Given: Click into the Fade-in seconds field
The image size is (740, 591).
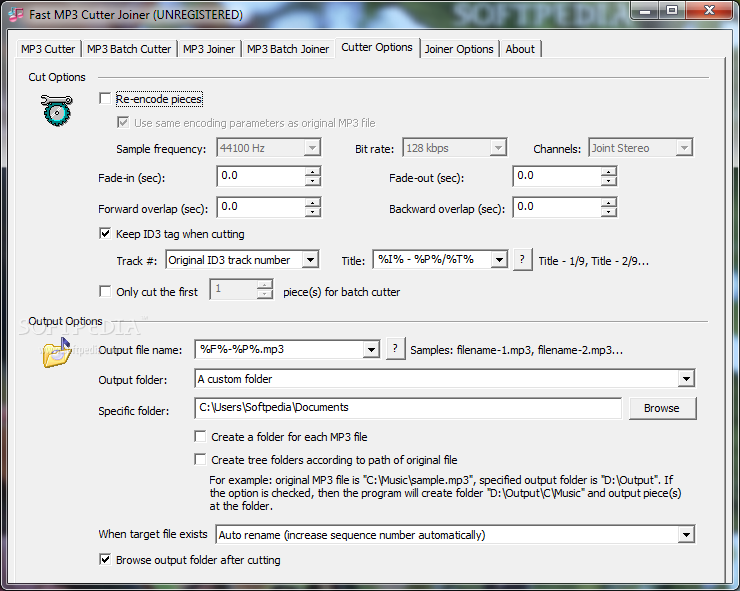Looking at the screenshot, I should [x=261, y=176].
